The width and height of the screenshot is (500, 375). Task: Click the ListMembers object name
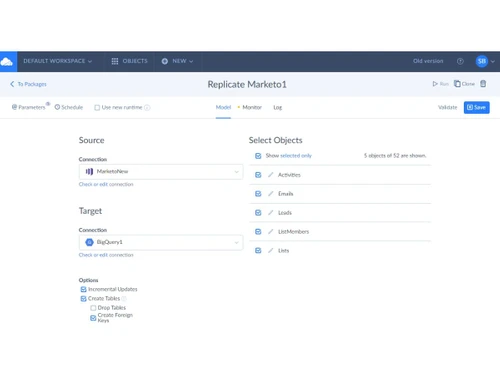point(293,232)
